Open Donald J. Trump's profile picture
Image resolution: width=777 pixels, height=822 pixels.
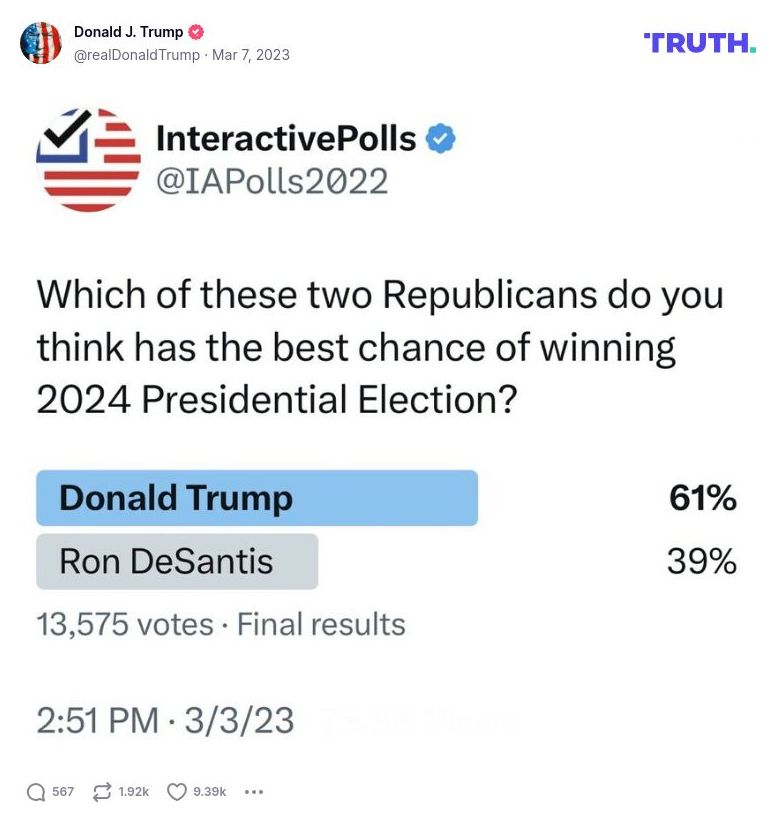pos(43,44)
